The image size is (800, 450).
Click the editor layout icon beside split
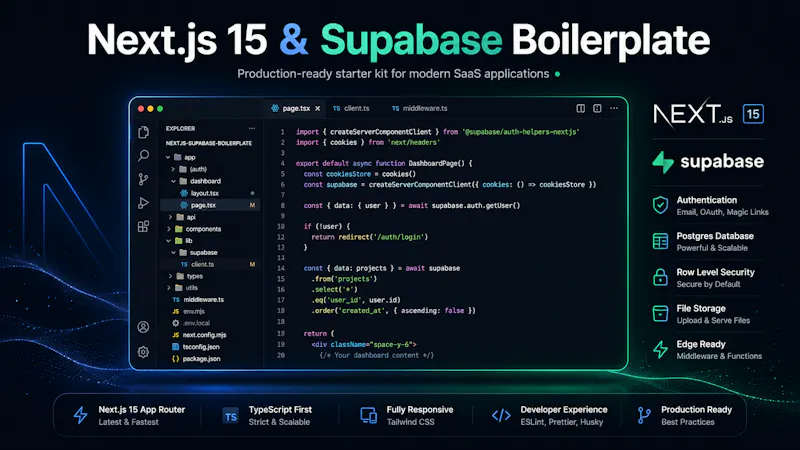tap(597, 108)
